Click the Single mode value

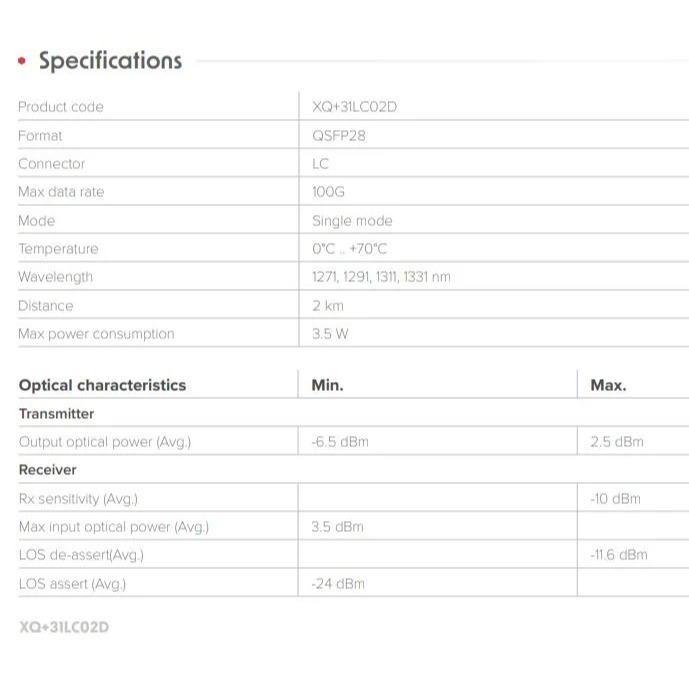(352, 221)
